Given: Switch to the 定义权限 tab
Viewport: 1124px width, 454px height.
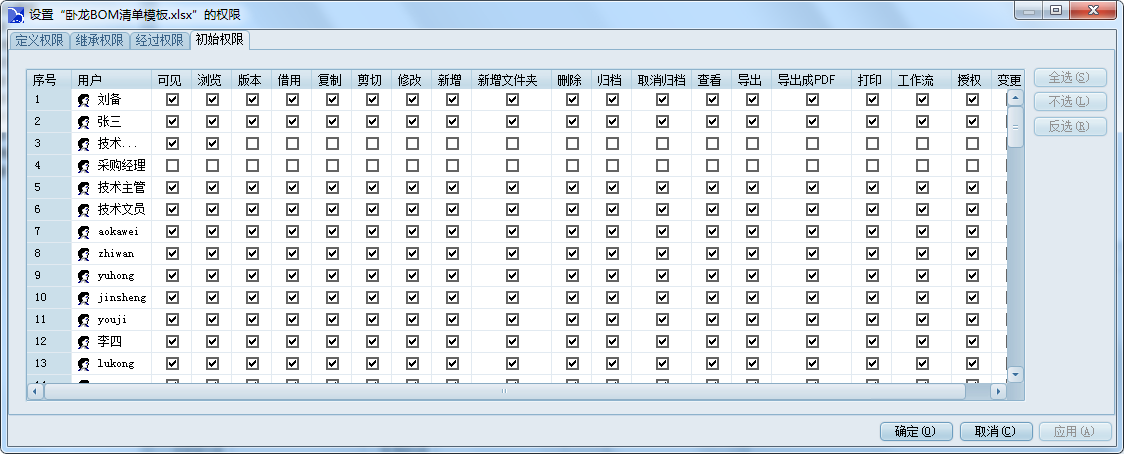Looking at the screenshot, I should point(40,41).
